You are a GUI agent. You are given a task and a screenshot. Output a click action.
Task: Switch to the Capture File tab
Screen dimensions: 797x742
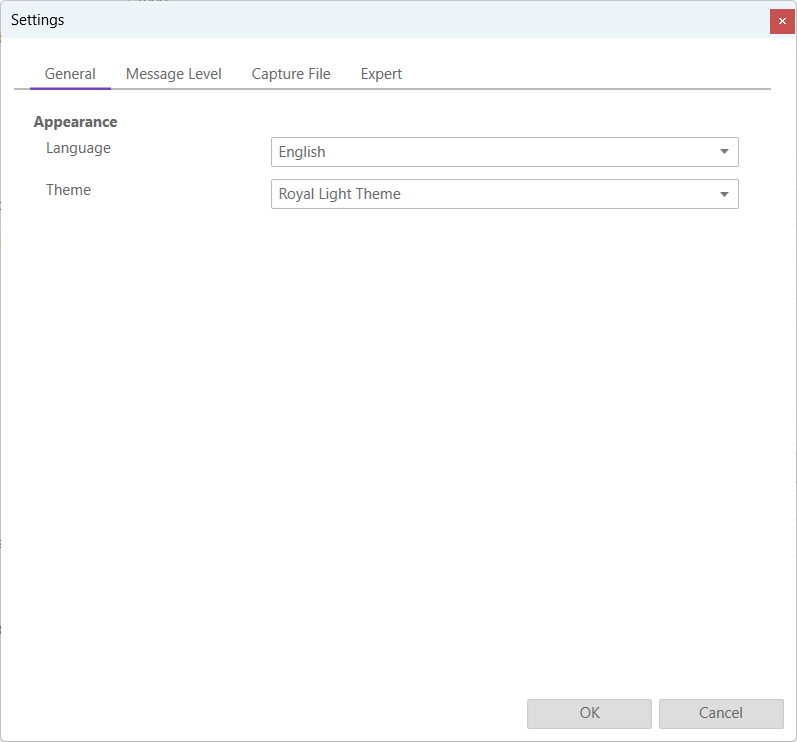click(x=291, y=74)
